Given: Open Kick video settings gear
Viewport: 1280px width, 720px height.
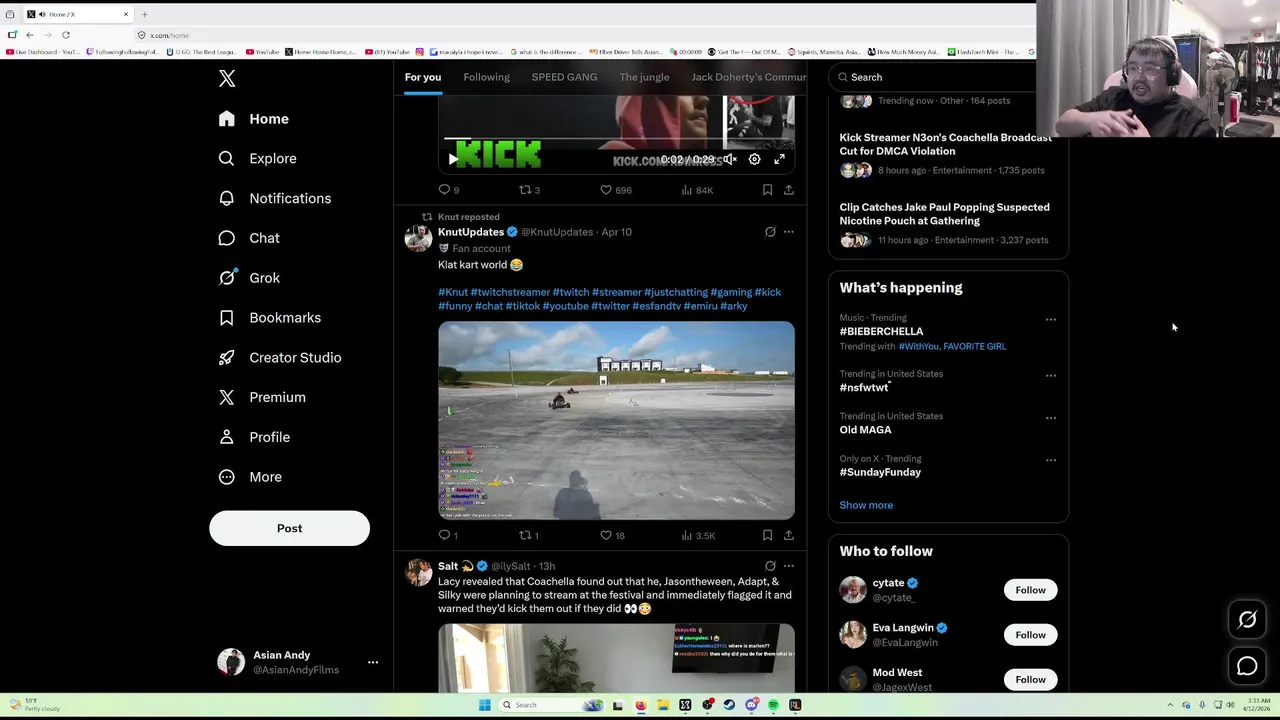Looking at the screenshot, I should 755,159.
